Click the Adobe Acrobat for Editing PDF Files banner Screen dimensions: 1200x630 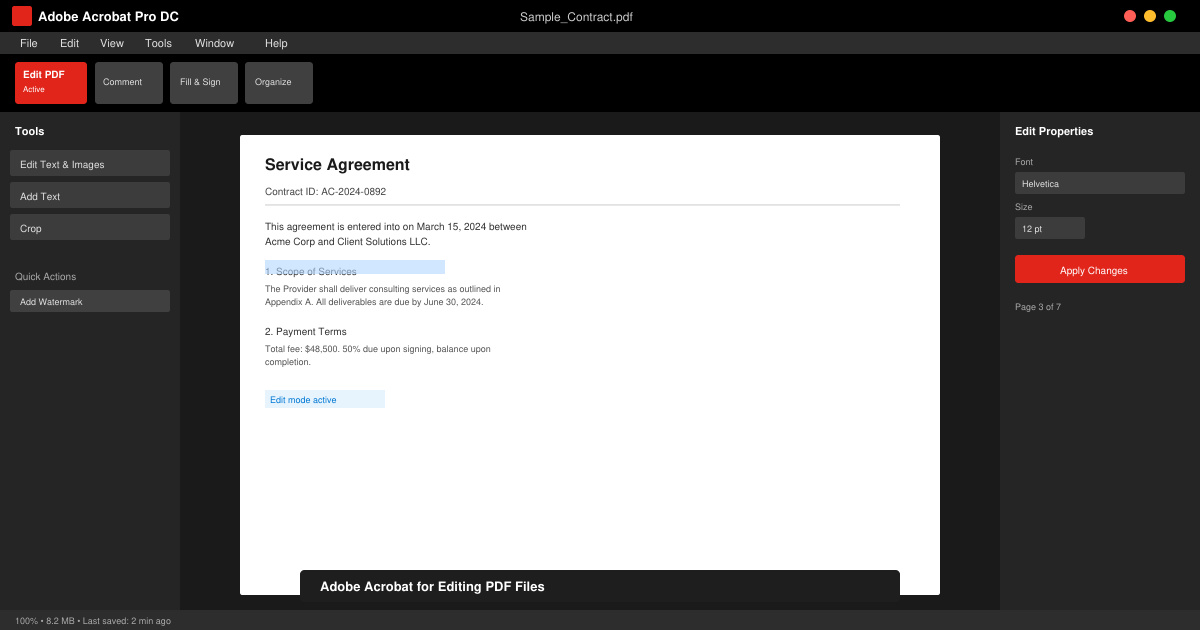point(600,583)
